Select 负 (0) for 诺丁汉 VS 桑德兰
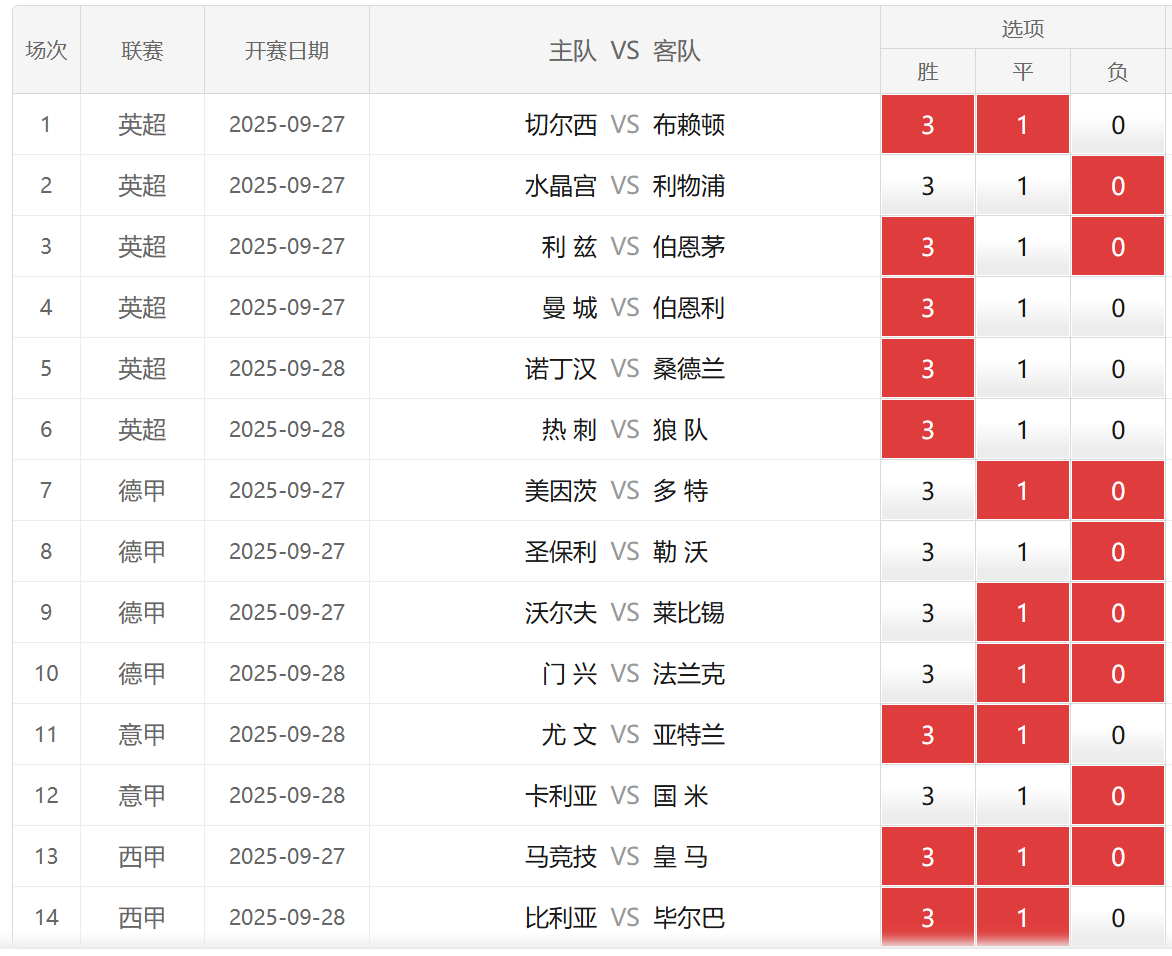 pos(1118,369)
